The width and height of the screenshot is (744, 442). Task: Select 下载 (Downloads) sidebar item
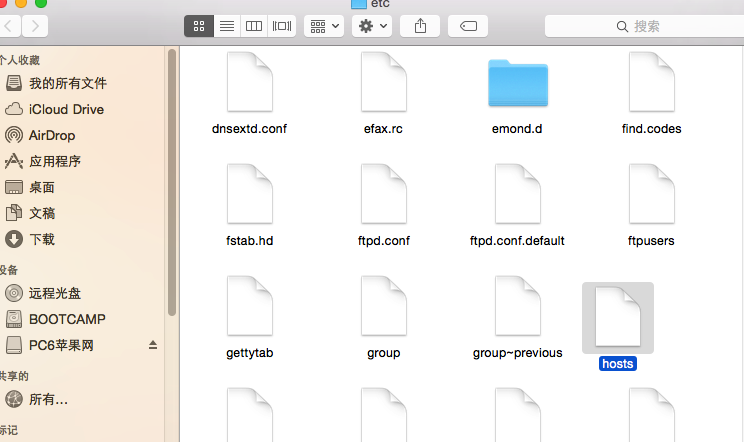[42, 239]
